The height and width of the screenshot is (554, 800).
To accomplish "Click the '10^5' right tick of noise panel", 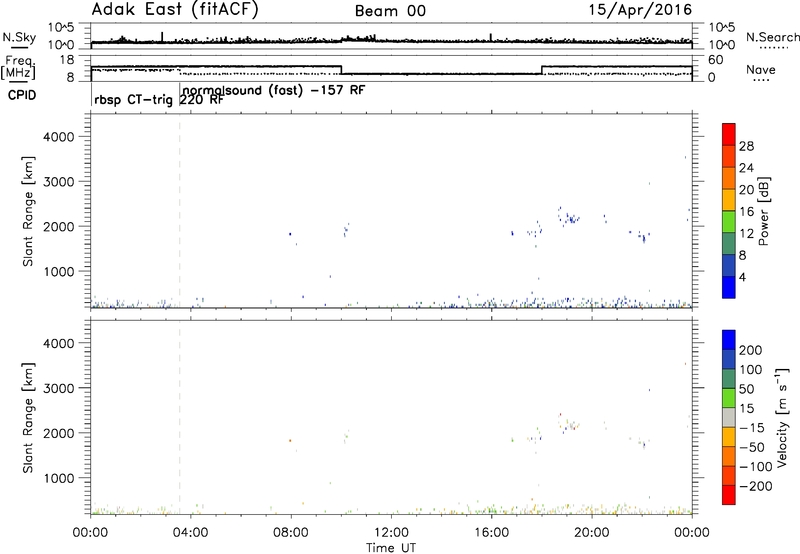I will coord(721,27).
